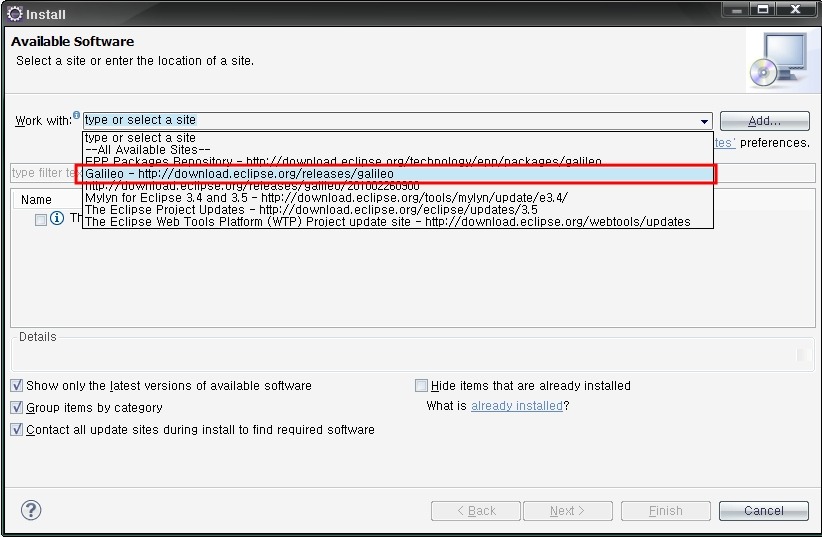Close the Install dialog window
822x537 pixels.
[x=795, y=11]
